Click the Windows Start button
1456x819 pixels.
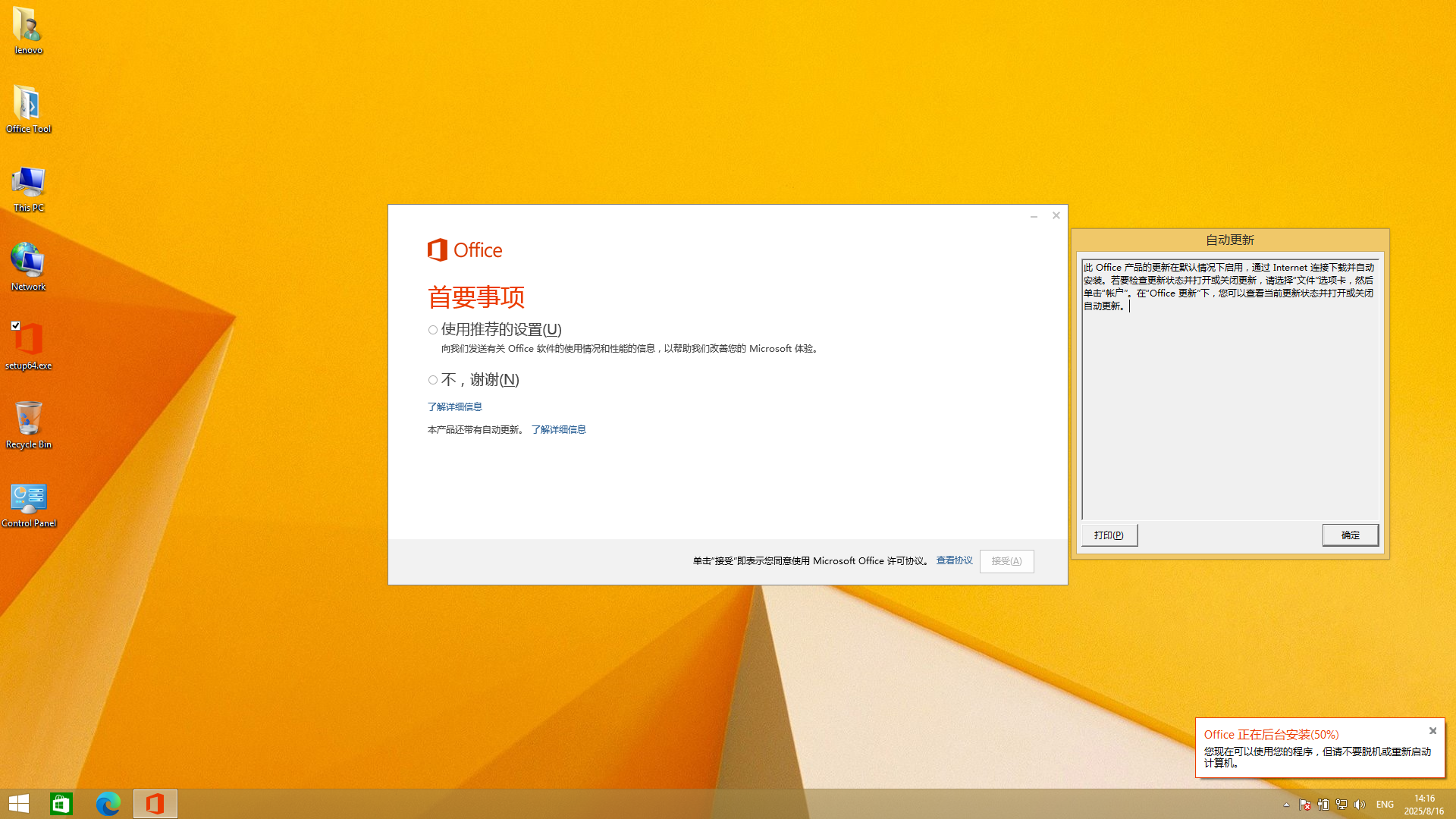(19, 804)
